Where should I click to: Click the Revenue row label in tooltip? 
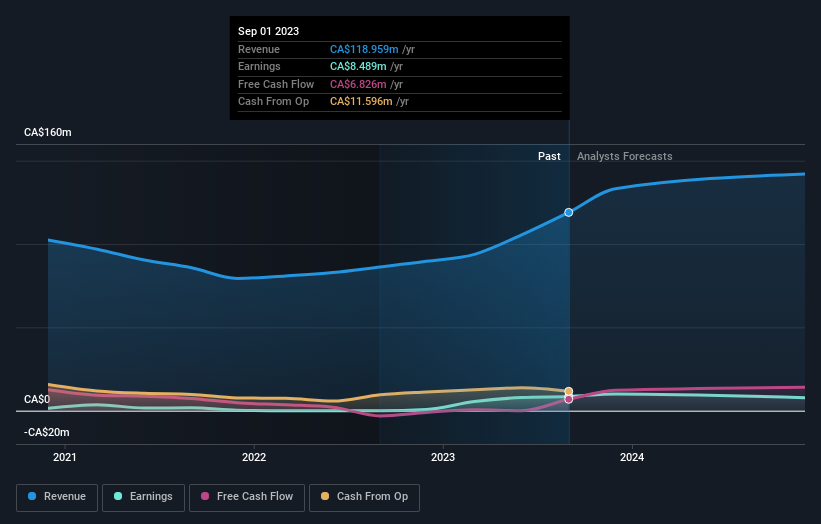(259, 49)
